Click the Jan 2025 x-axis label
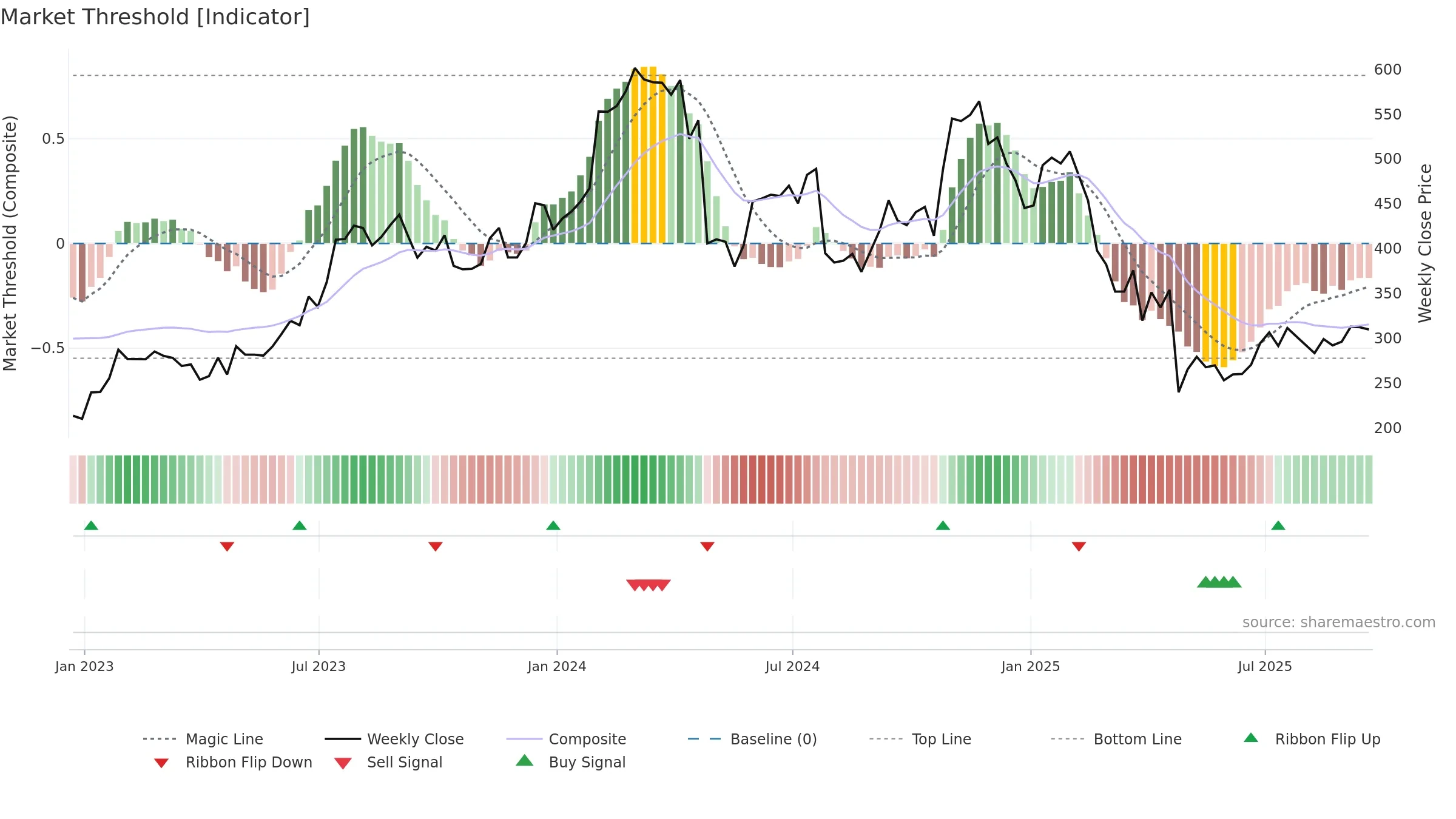 click(1031, 666)
